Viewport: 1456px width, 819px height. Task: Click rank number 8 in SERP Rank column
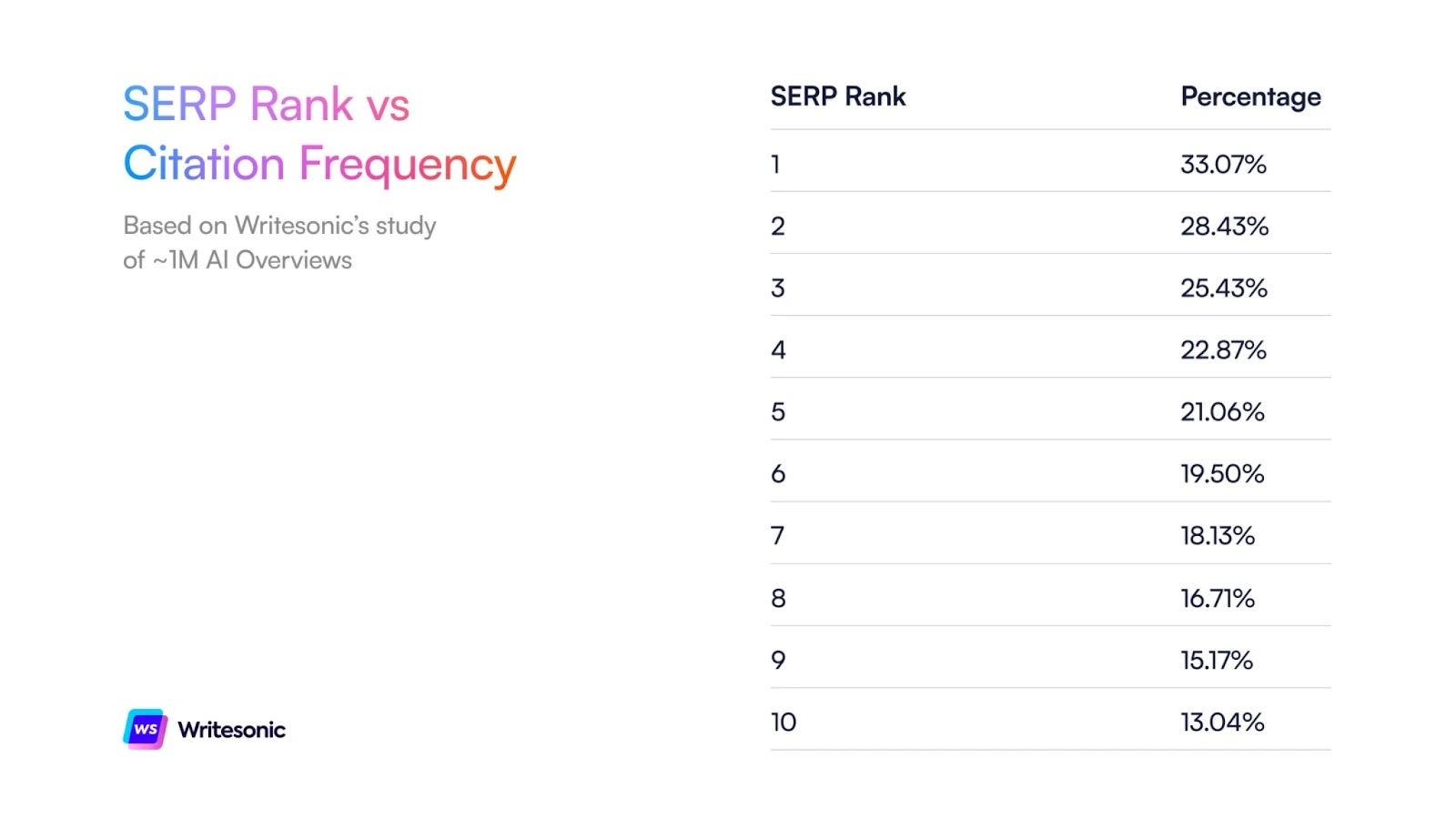click(x=778, y=599)
